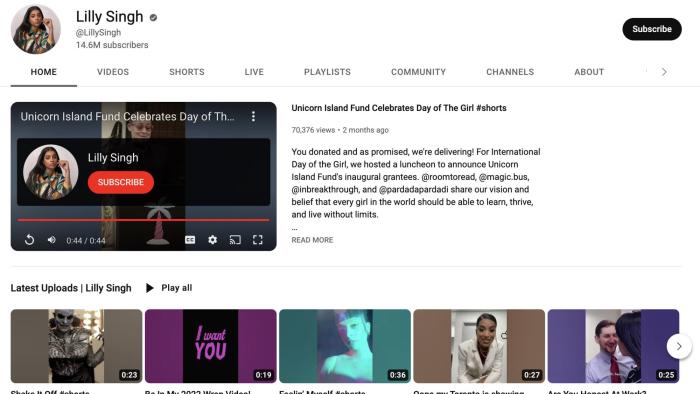This screenshot has width=700, height=394.
Task: Toggle closed captions (CC) in player
Action: (x=190, y=240)
